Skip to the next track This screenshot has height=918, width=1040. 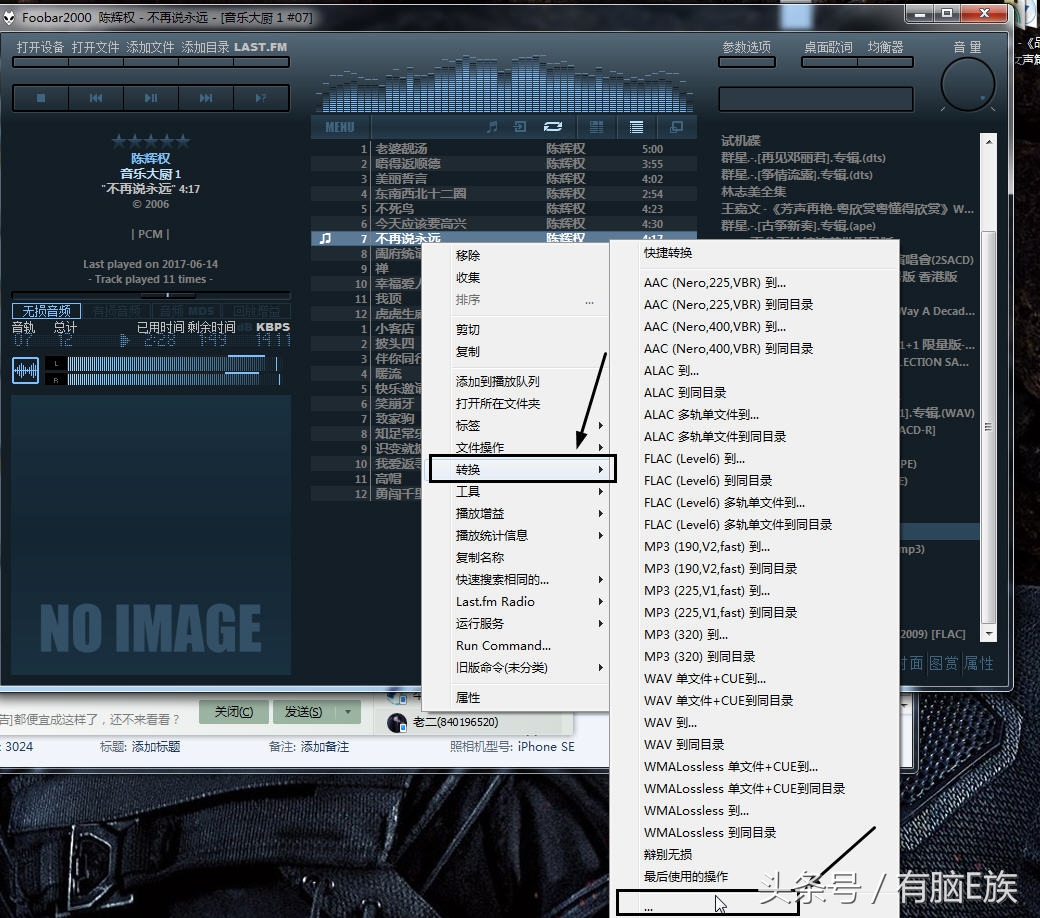point(206,98)
